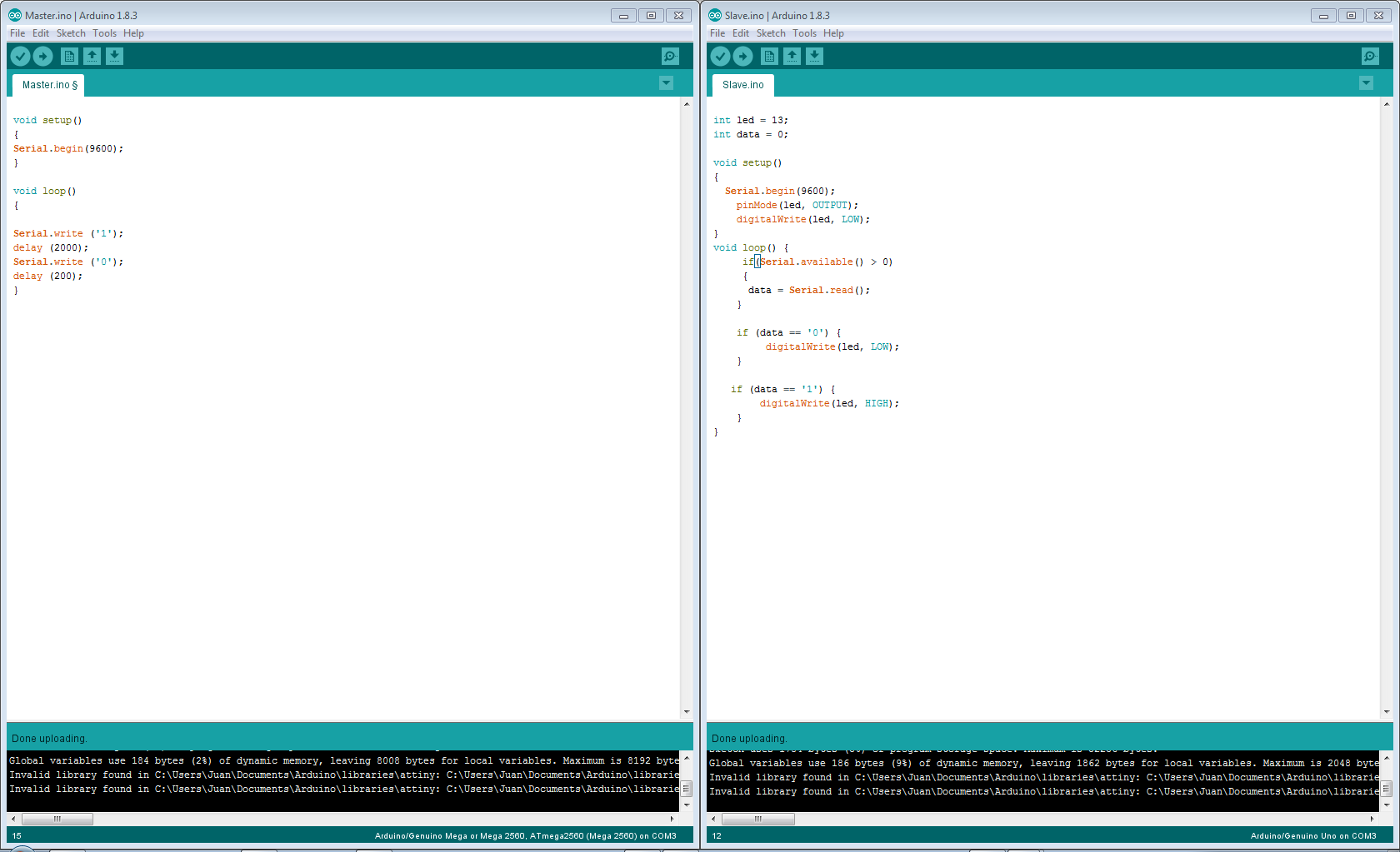Screen dimensions: 1400x852
Task: Click Upload arrow in Master.ino window
Action: [x=42, y=56]
